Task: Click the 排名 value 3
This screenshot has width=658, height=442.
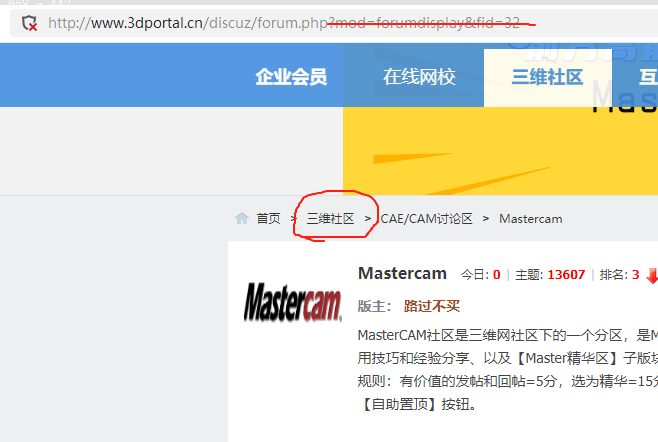Action: [x=635, y=275]
